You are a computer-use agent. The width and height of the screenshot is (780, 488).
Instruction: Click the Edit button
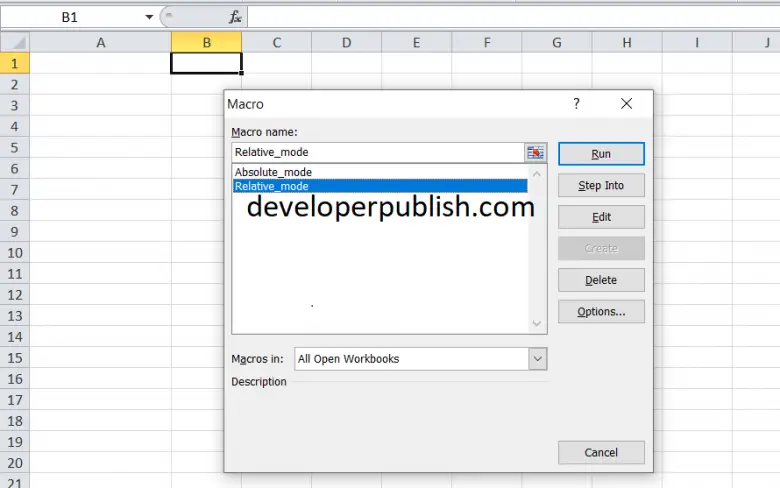coord(601,217)
